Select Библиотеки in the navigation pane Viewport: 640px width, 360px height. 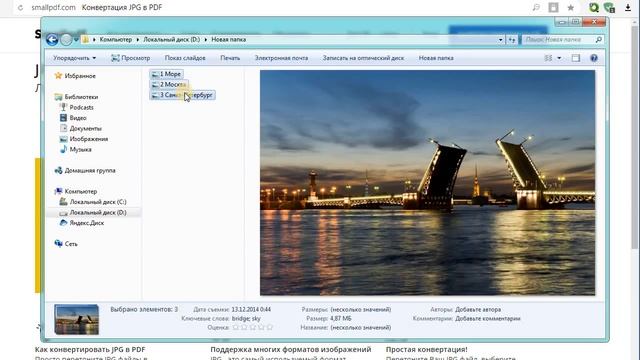(x=76, y=97)
